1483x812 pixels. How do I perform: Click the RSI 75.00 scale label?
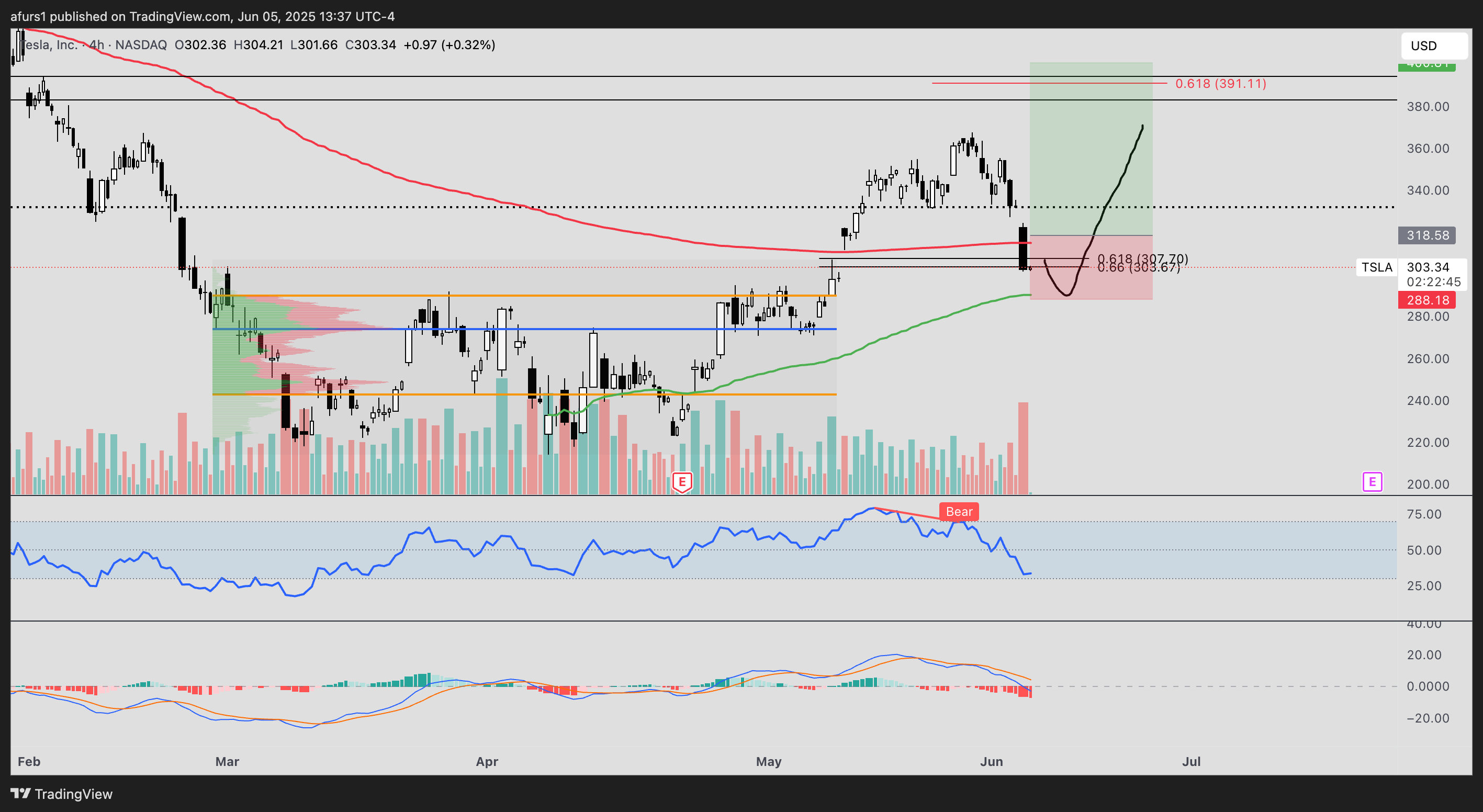[1424, 514]
